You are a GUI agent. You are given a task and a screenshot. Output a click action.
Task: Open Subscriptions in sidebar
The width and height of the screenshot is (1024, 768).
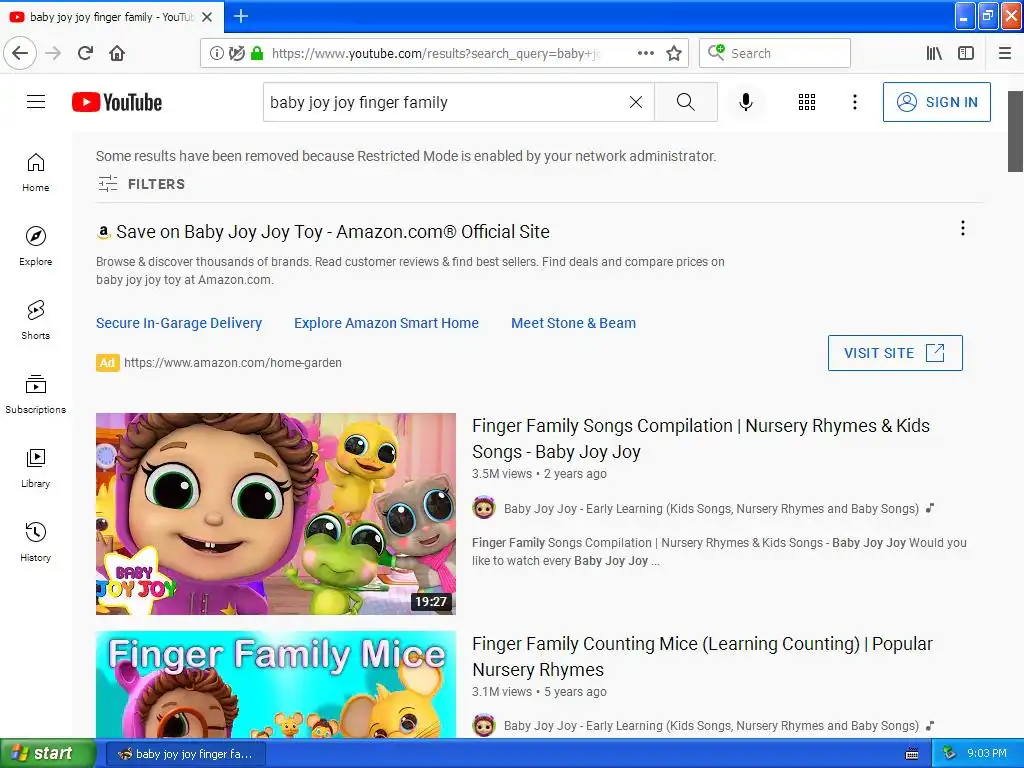point(35,394)
